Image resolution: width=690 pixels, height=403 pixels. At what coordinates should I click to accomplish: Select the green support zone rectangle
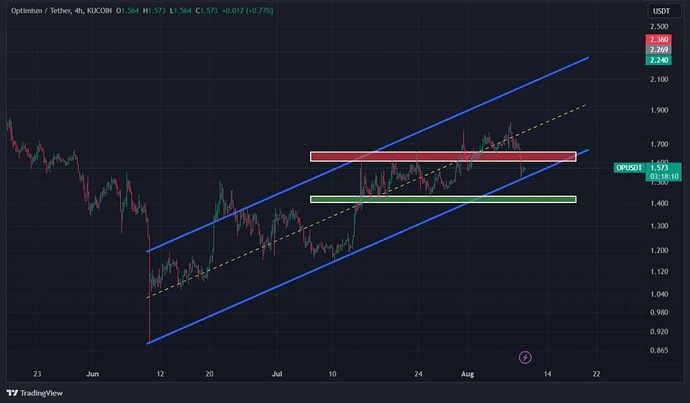pyautogui.click(x=442, y=199)
